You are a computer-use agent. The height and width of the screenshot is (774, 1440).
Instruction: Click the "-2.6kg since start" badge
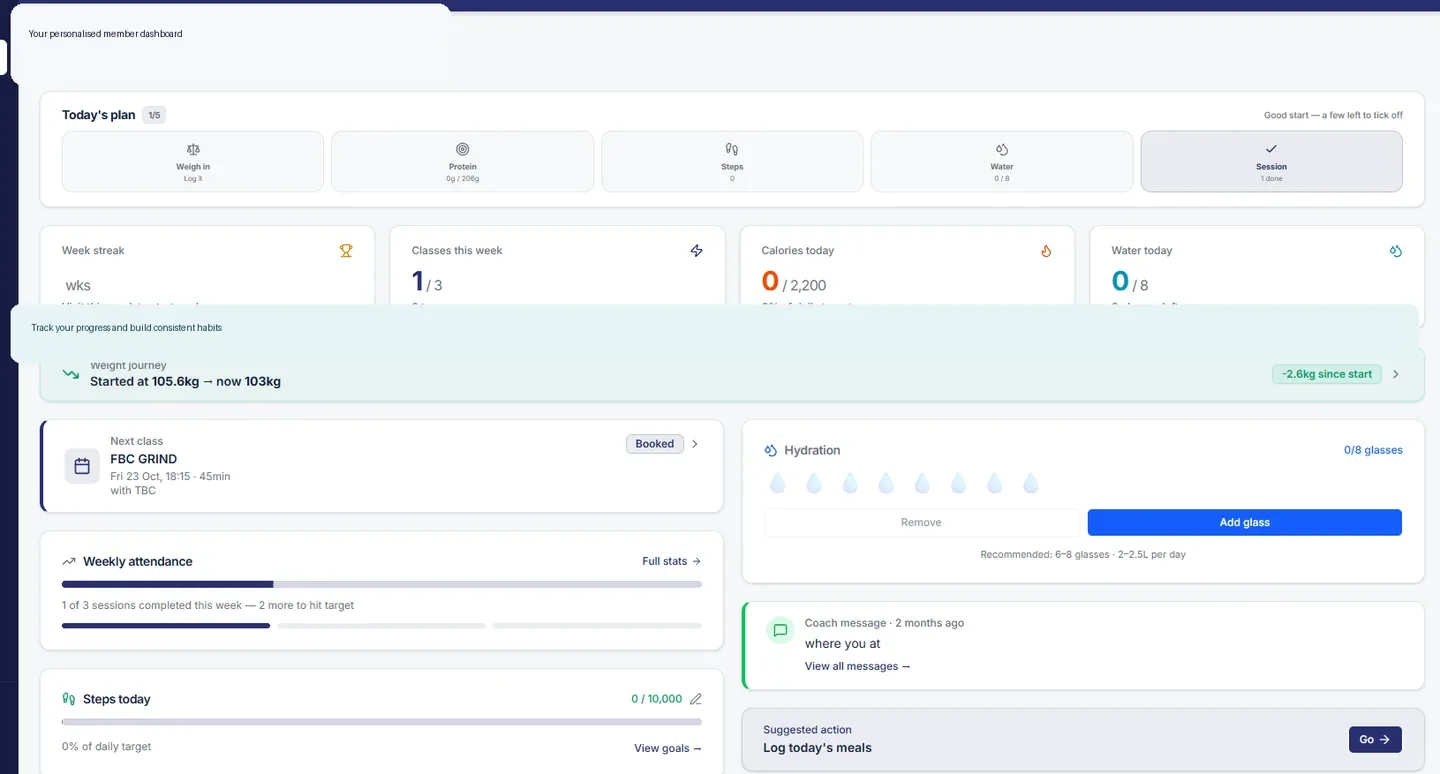click(x=1327, y=374)
